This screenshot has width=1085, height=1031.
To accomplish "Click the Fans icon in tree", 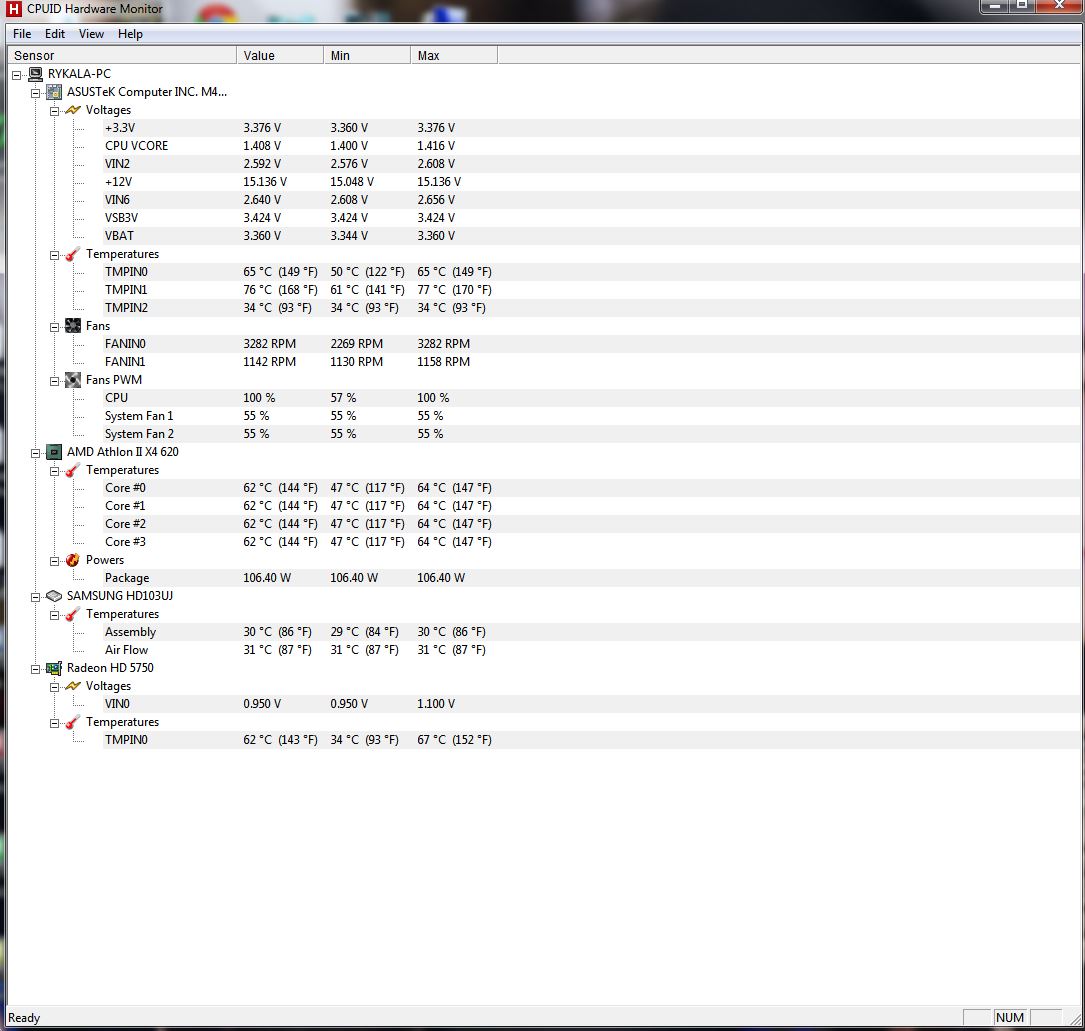I will 73,326.
